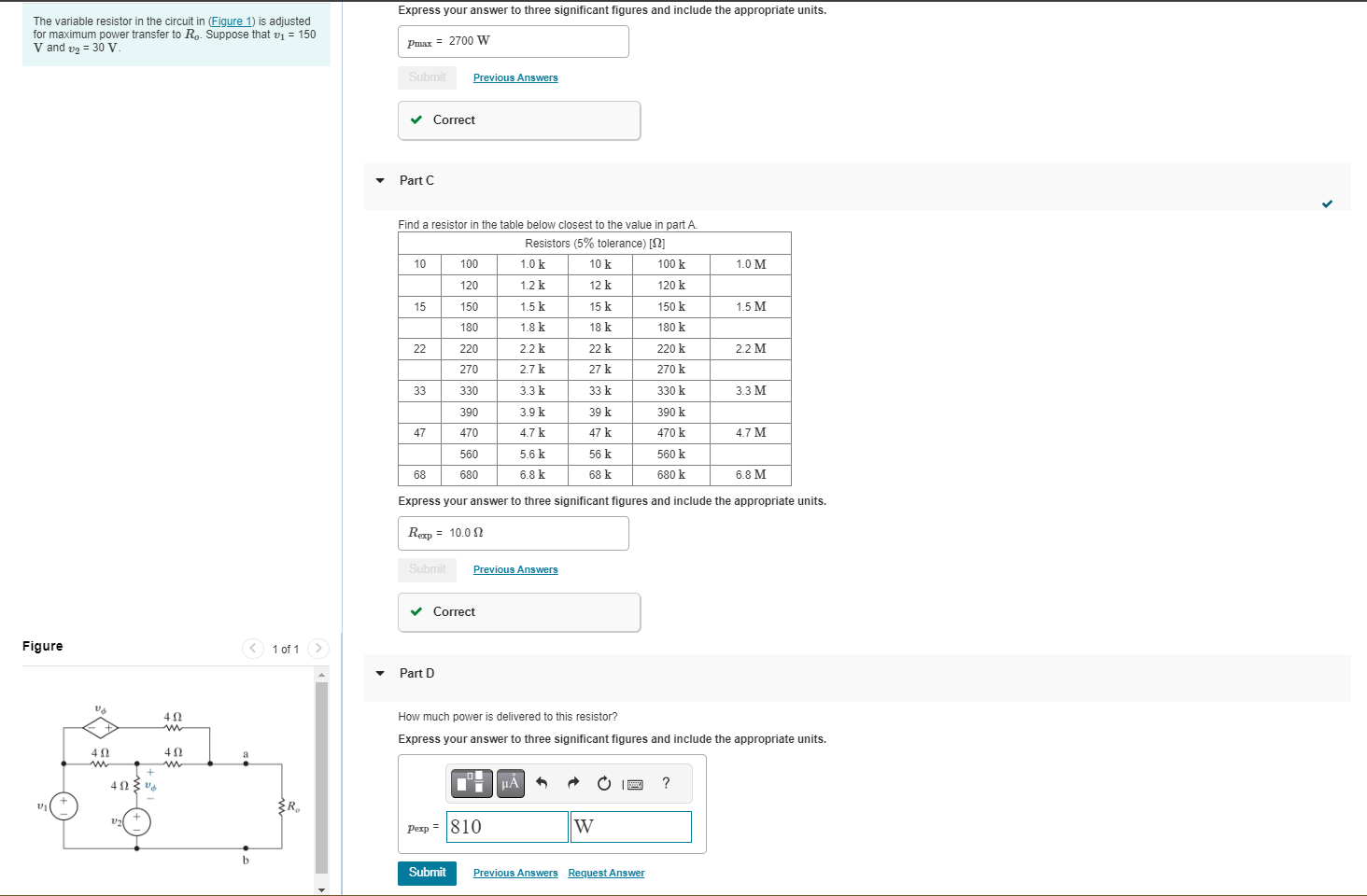Click the undo arrow in the answer toolbar
Viewport: 1367px width, 896px height.
coord(542,783)
